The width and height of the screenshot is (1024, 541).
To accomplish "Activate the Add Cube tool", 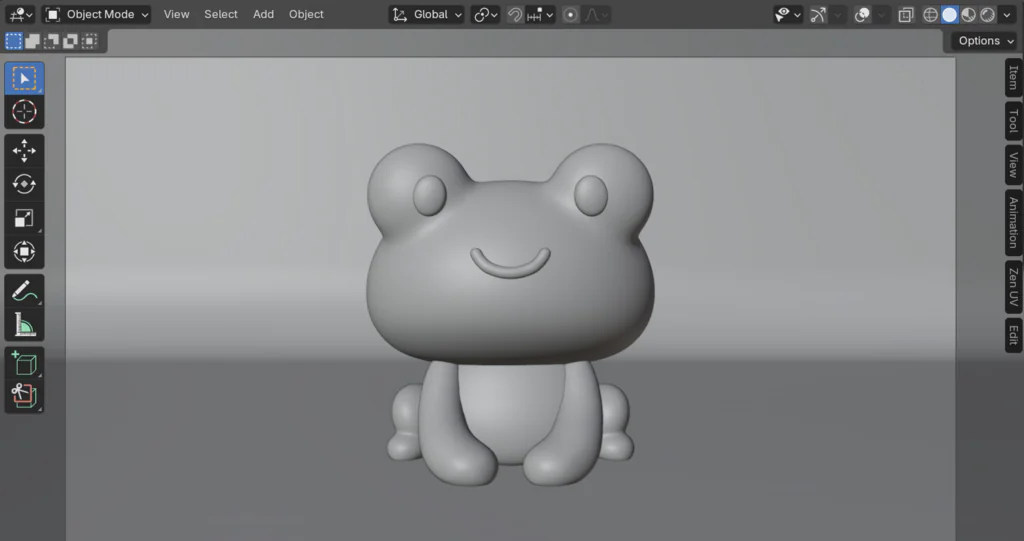I will point(24,363).
